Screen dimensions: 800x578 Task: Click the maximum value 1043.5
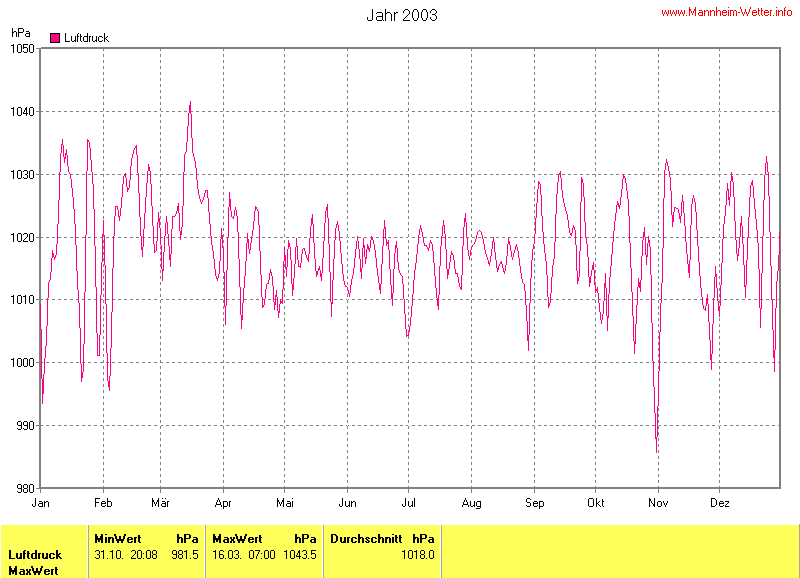pos(300,554)
